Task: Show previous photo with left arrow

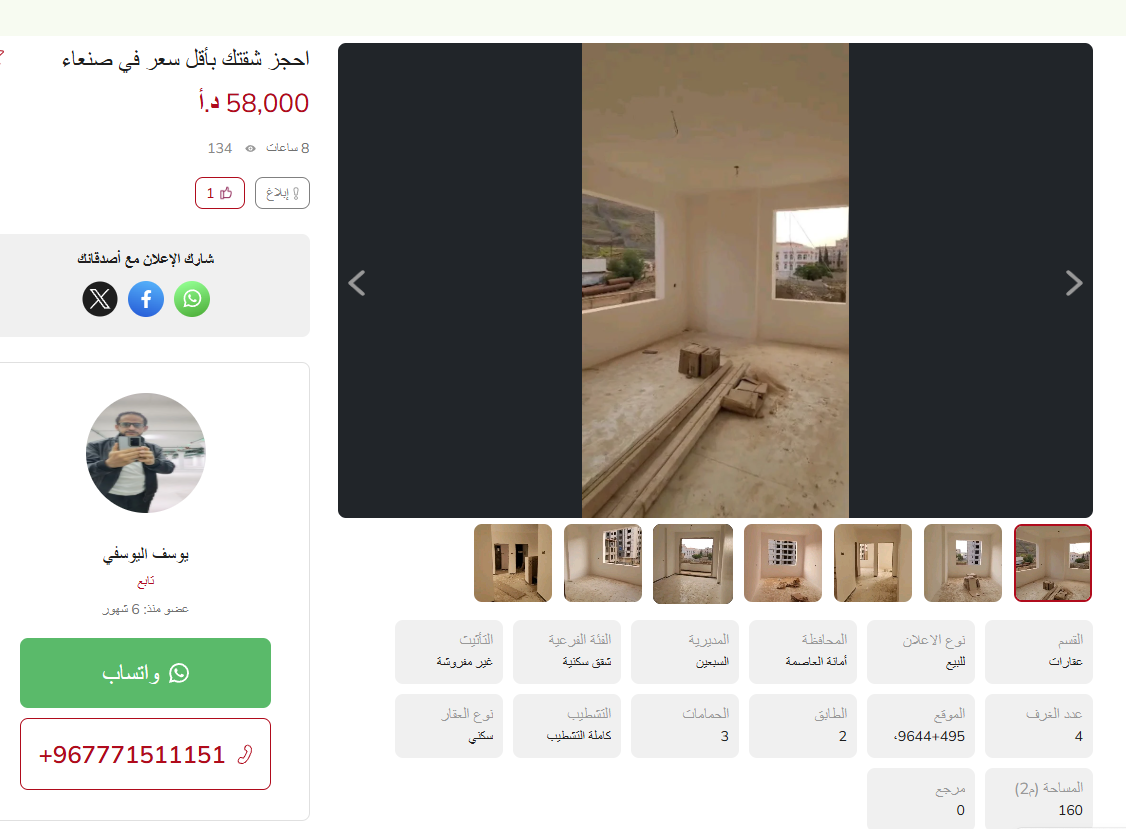Action: pos(357,283)
